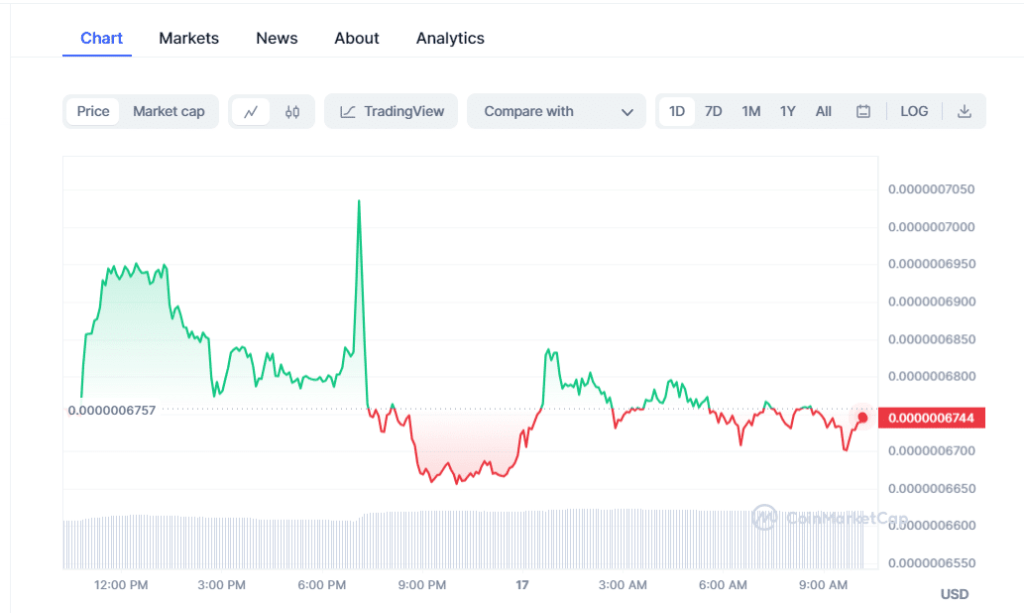
Task: Click the chart peak near 6:00 PM
Action: pyautogui.click(x=359, y=201)
